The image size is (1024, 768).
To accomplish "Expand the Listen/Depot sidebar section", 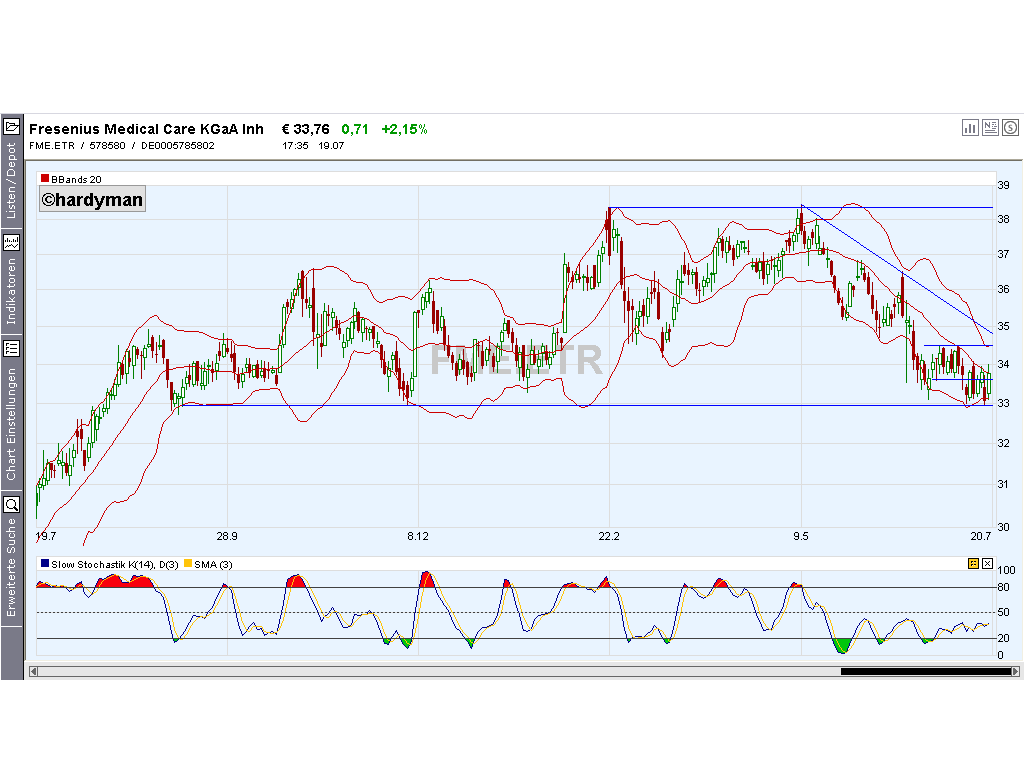I will (x=12, y=180).
